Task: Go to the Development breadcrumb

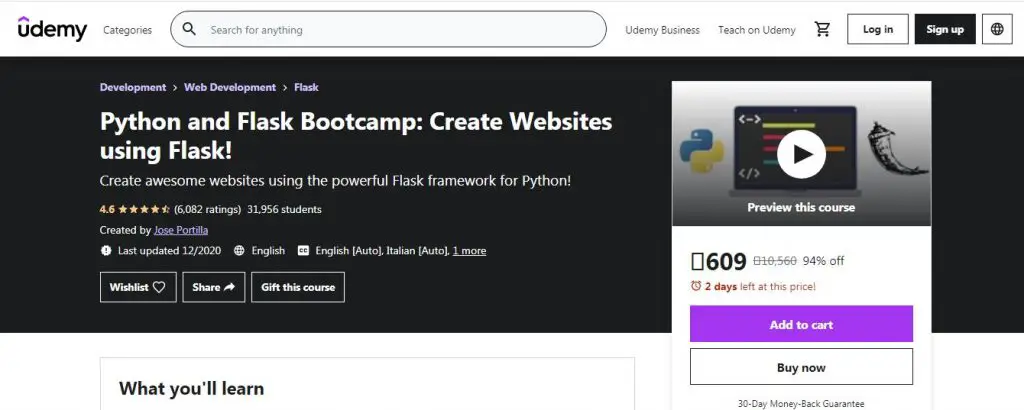Action: click(x=133, y=88)
